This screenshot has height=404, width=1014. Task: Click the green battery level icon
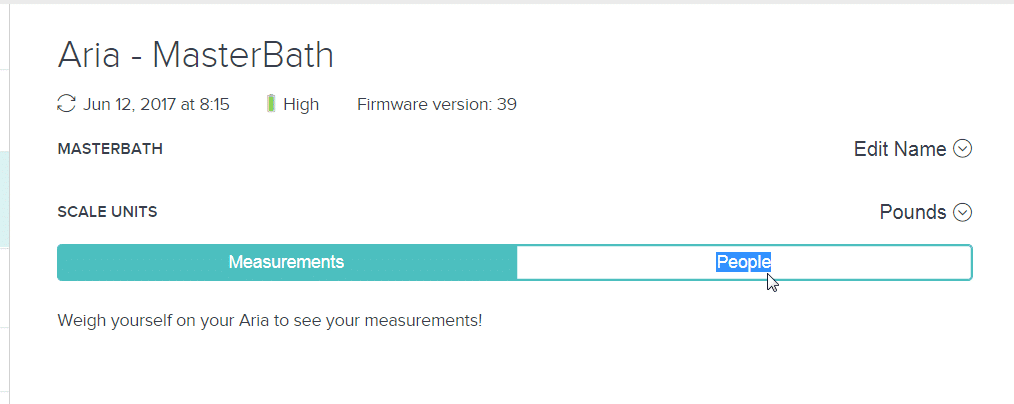point(271,104)
